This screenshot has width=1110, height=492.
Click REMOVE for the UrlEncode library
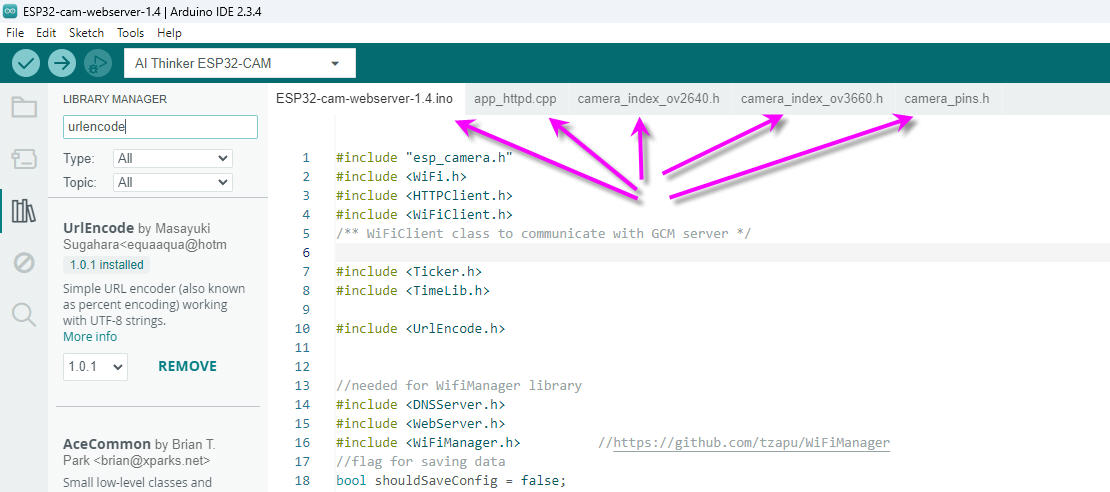pyautogui.click(x=187, y=366)
